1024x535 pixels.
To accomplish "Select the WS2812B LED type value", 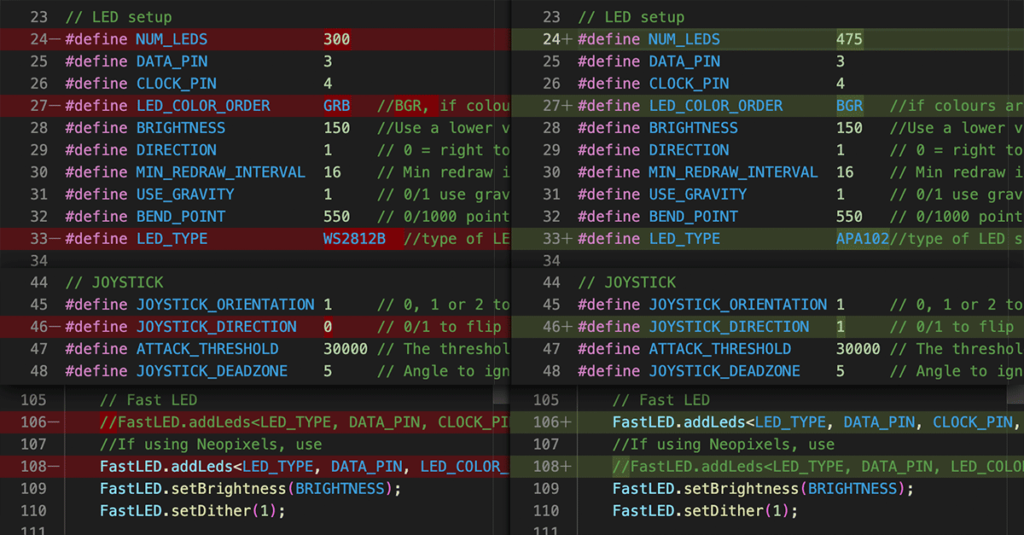I will (x=354, y=239).
